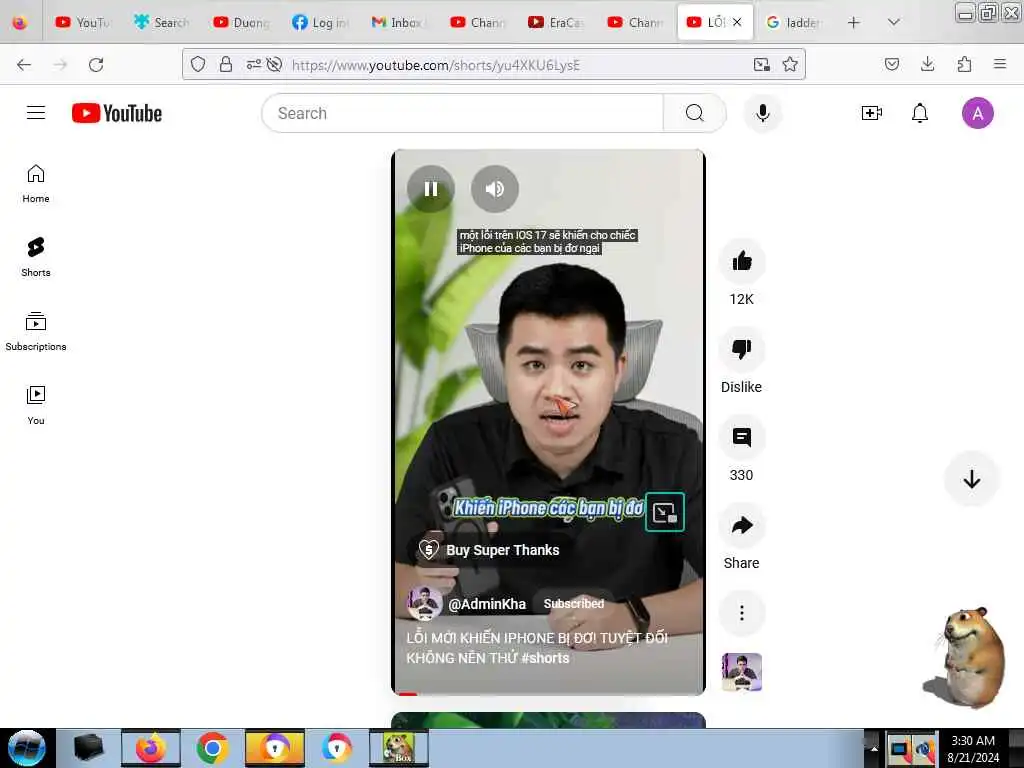
Task: Switch to the Facebook Log in tab
Action: (320, 22)
